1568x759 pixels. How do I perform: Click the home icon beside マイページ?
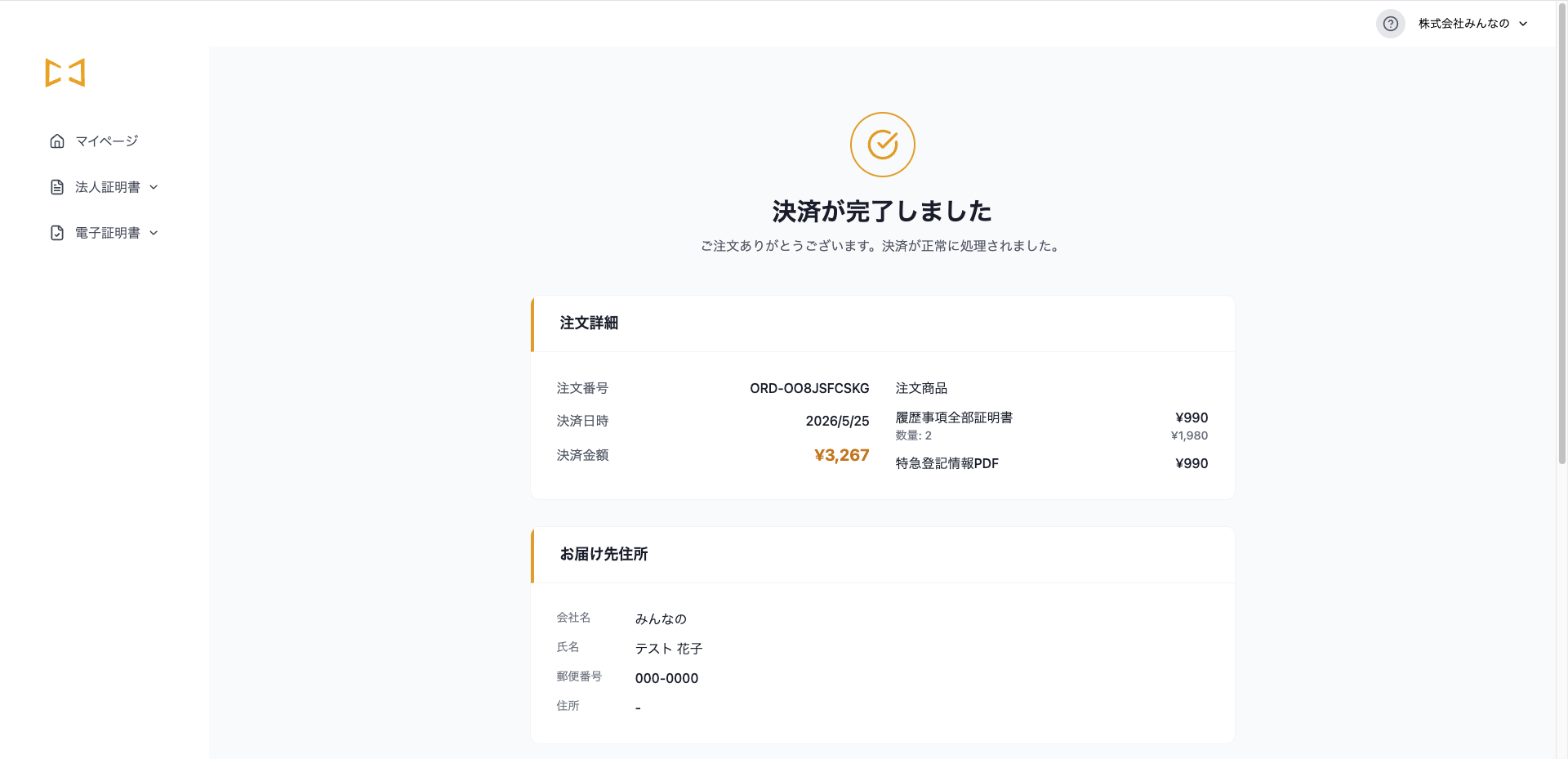(57, 141)
